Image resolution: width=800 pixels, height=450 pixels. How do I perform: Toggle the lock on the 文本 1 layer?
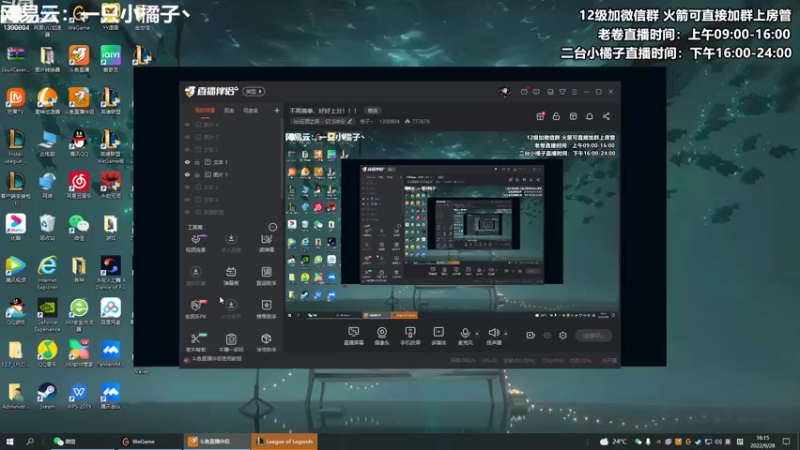(x=197, y=162)
